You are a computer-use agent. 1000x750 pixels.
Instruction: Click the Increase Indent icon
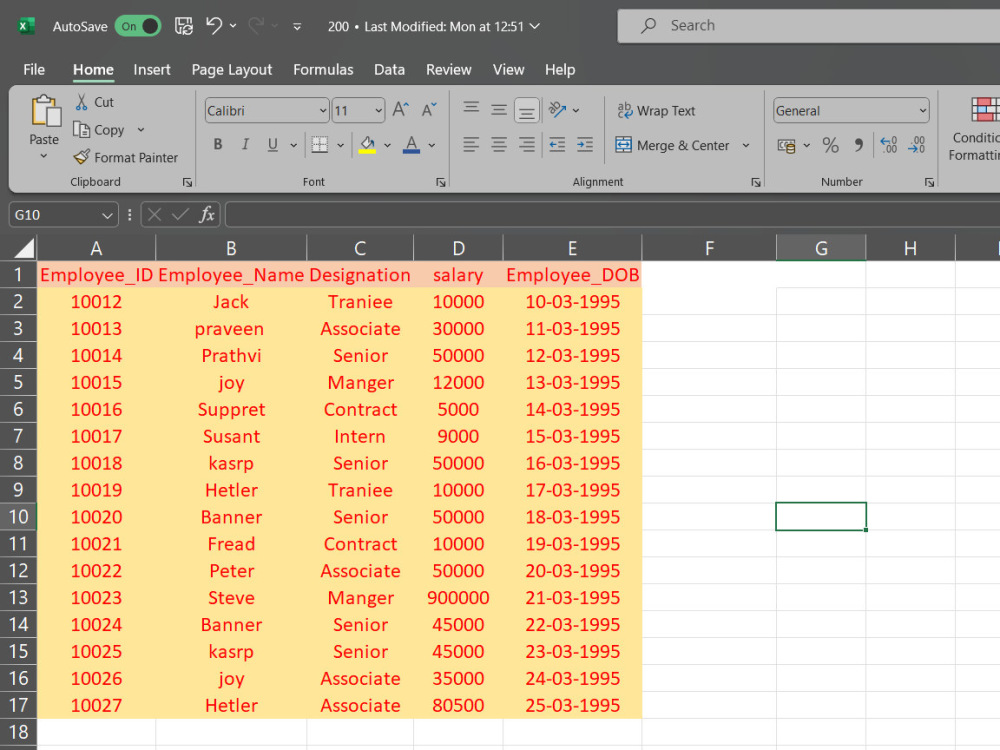(x=585, y=145)
